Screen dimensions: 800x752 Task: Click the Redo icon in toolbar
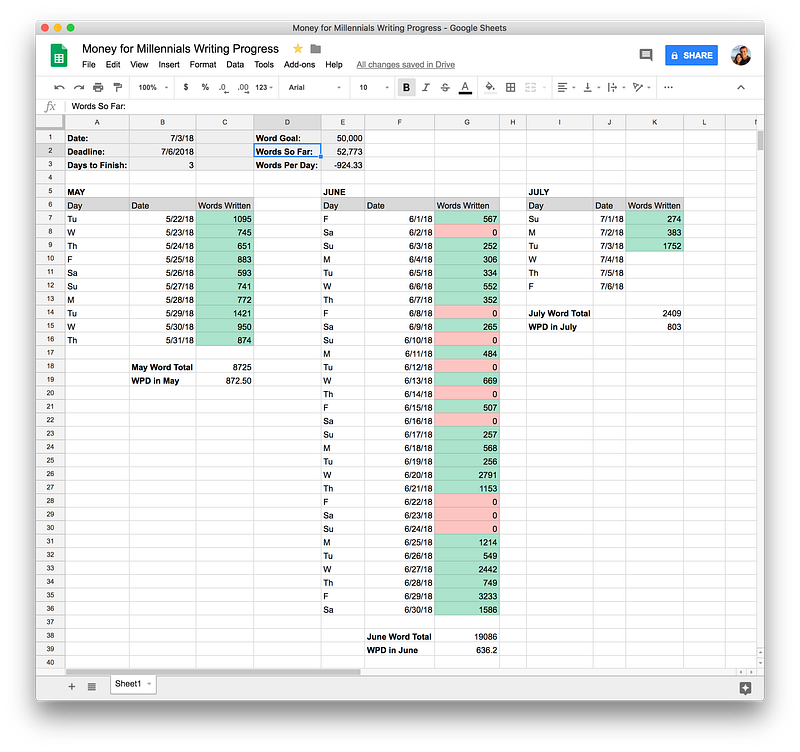coord(79,87)
